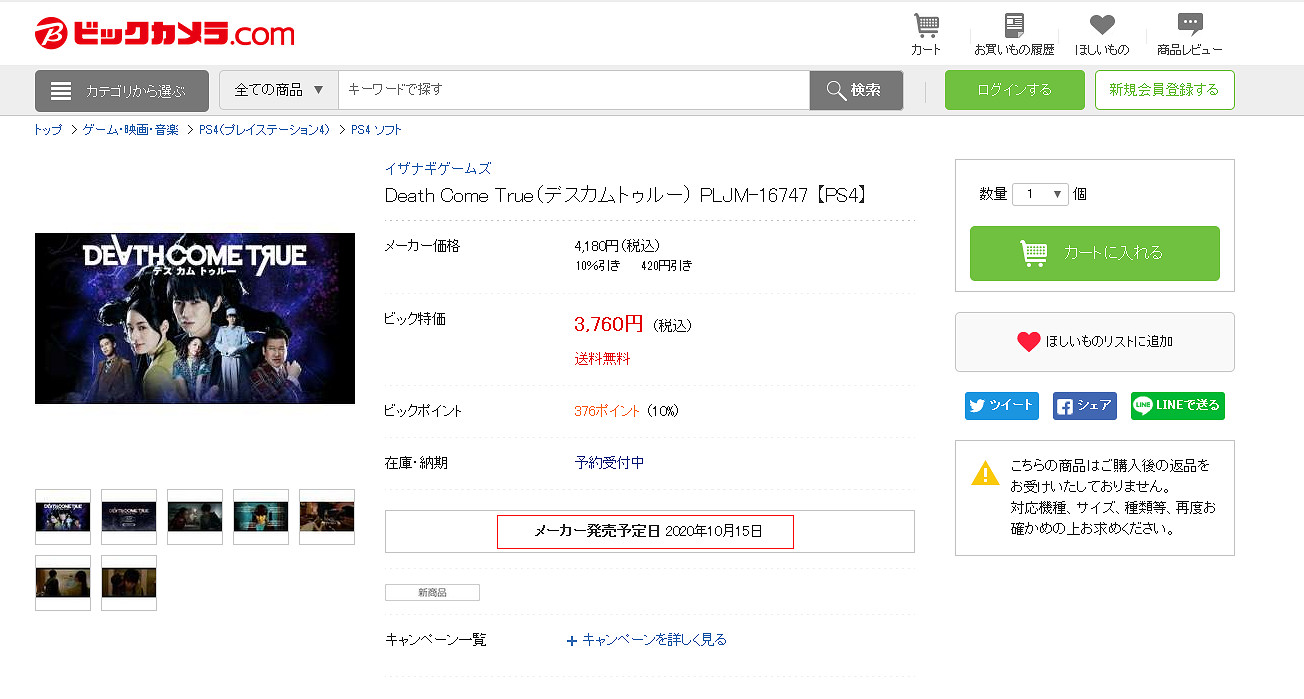Open the quantity dropdown selector
This screenshot has width=1304, height=699.
click(1040, 195)
